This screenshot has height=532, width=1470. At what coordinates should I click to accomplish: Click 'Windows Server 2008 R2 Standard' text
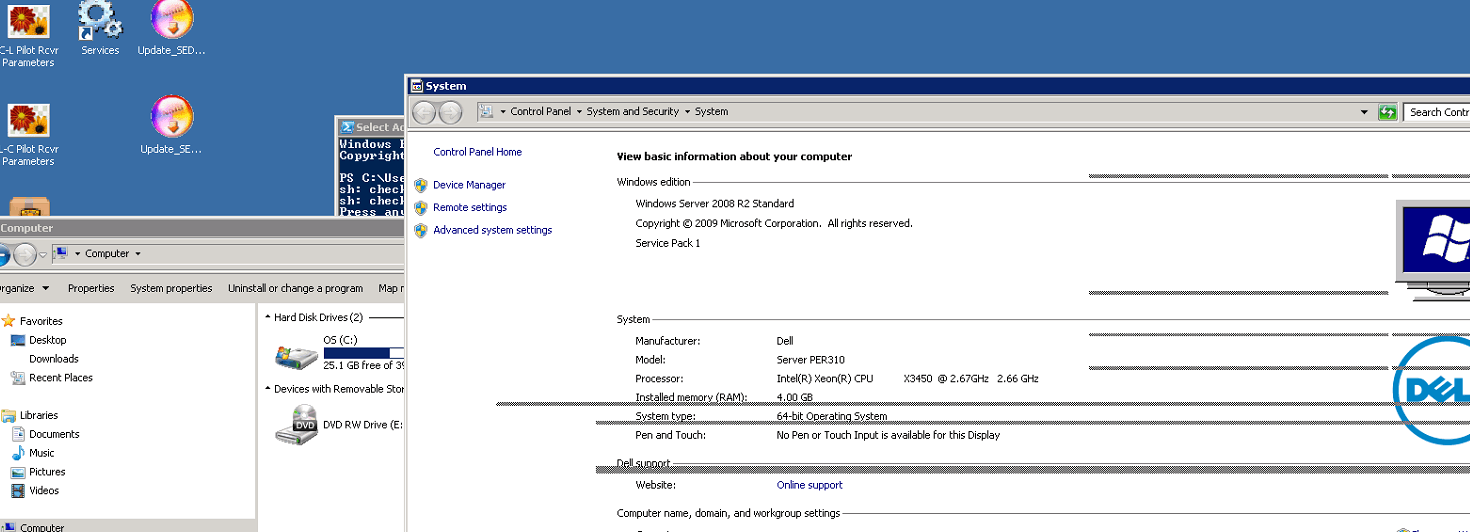pos(715,204)
